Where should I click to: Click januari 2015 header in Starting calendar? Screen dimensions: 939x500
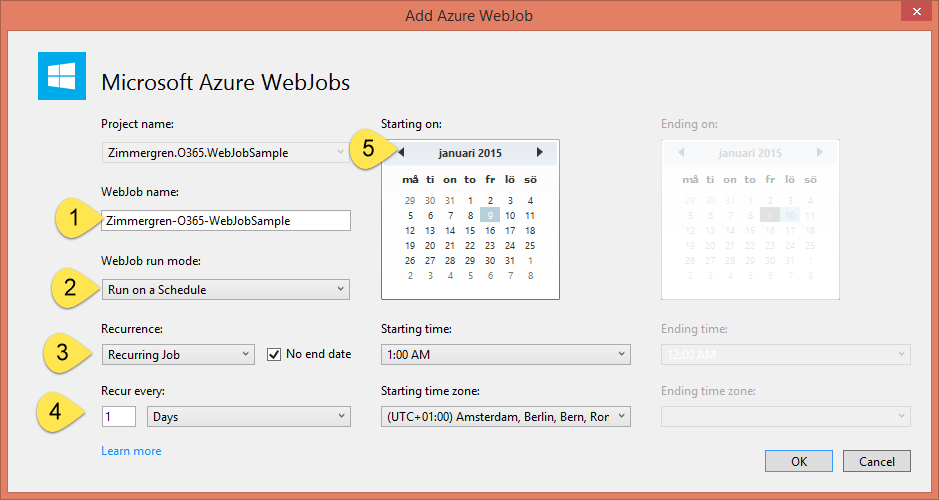(x=470, y=153)
